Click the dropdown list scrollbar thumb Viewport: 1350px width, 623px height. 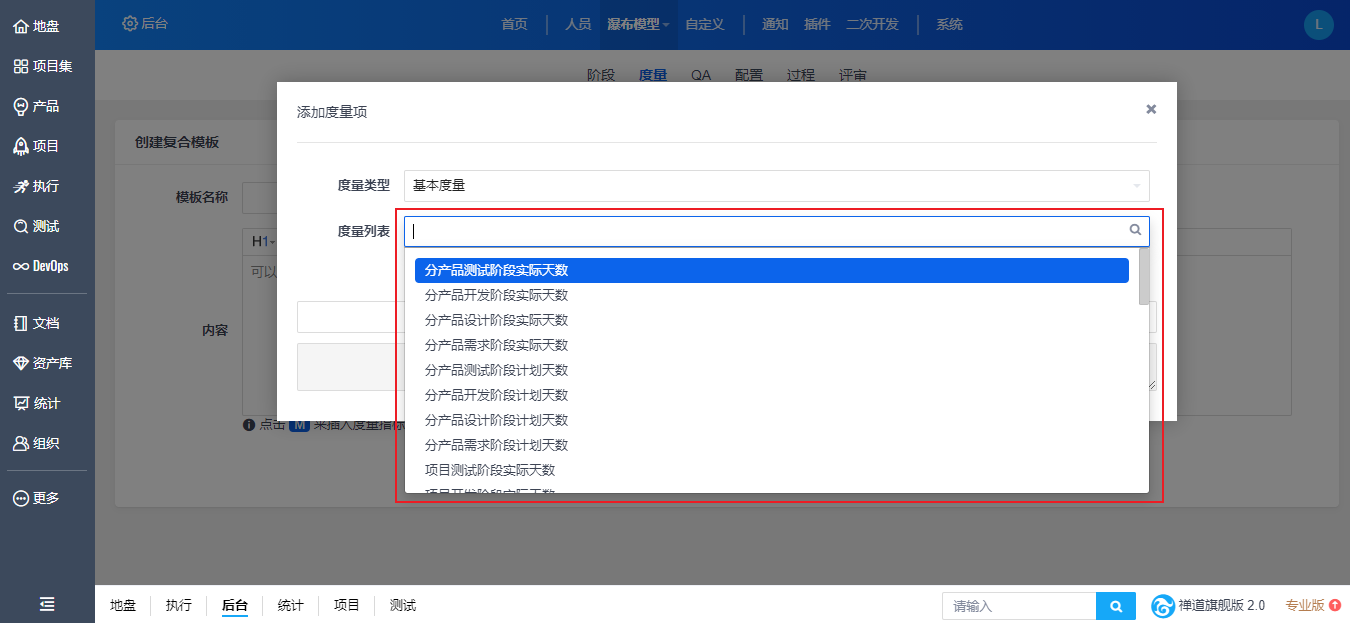tap(1144, 276)
